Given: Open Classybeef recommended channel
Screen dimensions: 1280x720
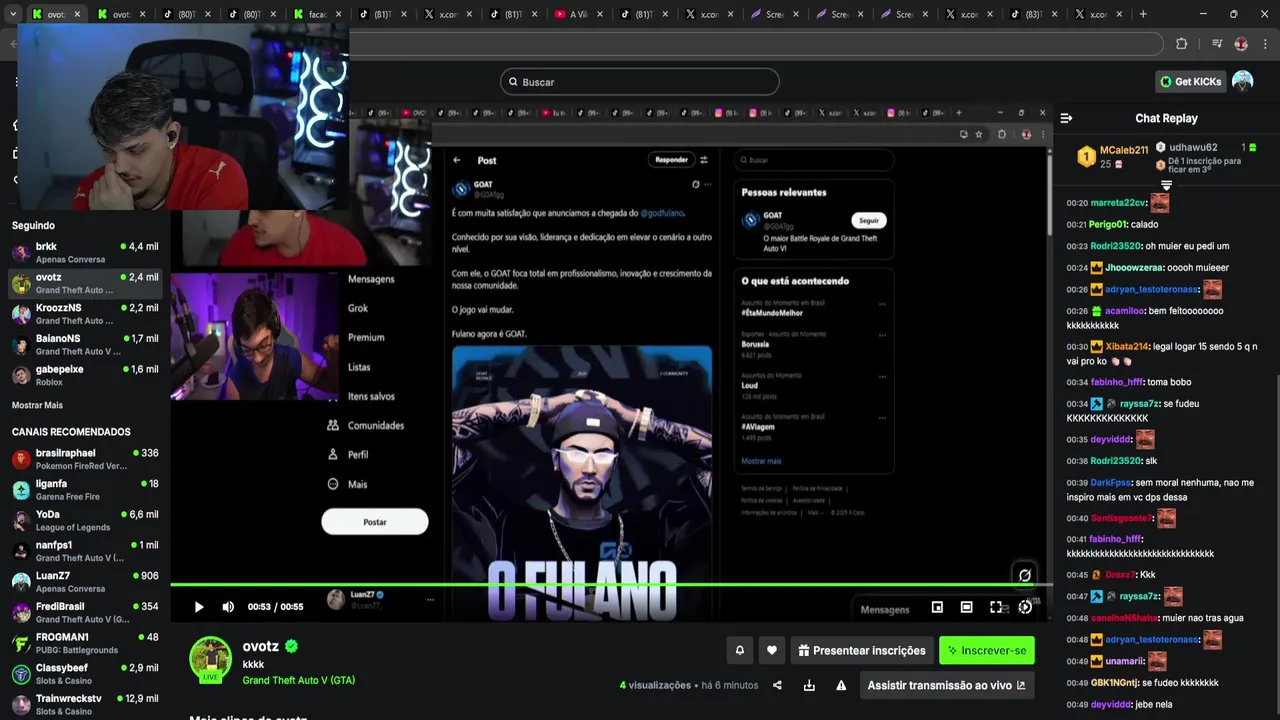Looking at the screenshot, I should pyautogui.click(x=85, y=674).
